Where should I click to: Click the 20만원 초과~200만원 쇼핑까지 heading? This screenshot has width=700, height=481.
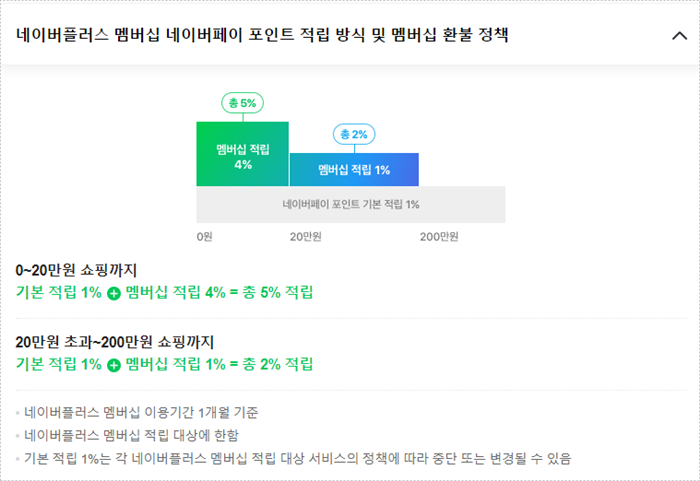115,342
